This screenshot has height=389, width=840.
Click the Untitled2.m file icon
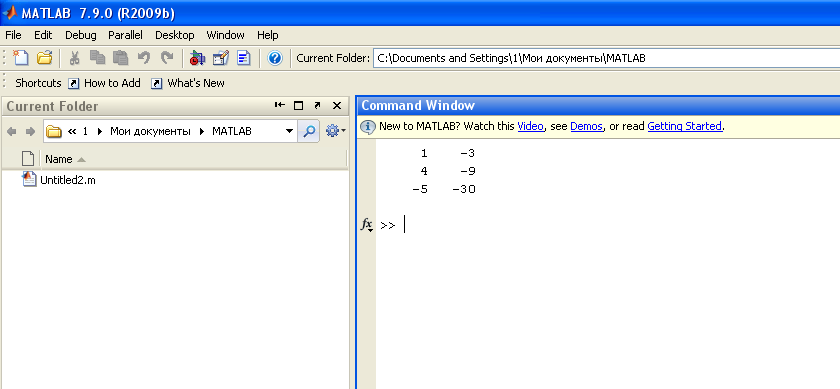[29, 179]
